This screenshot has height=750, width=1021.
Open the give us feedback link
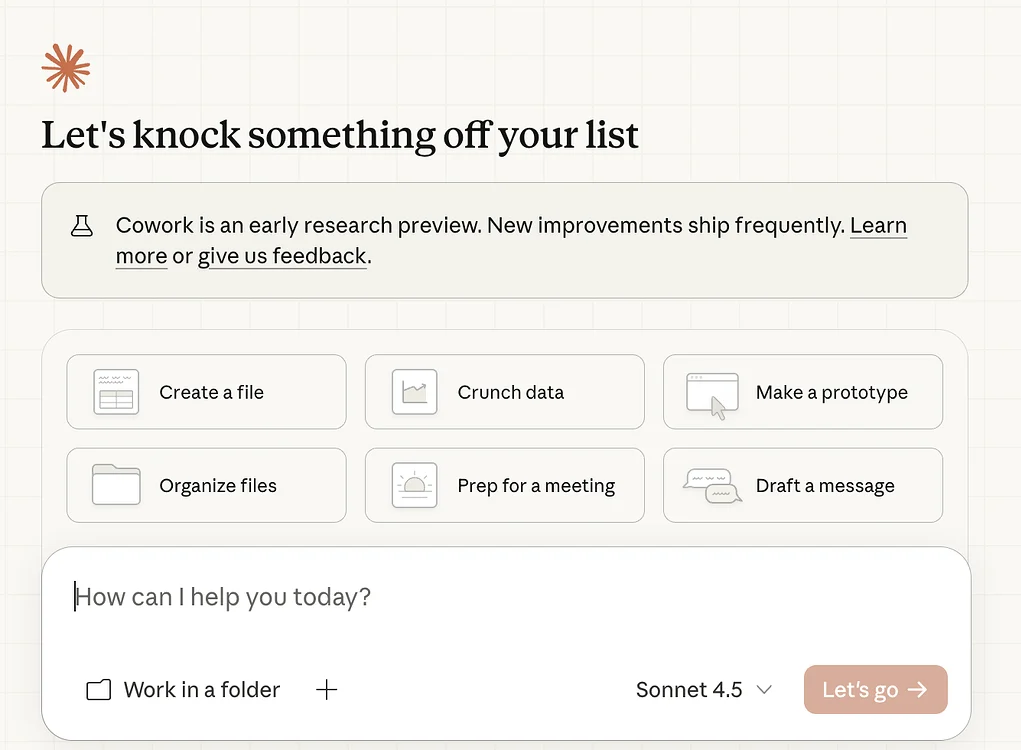point(282,256)
